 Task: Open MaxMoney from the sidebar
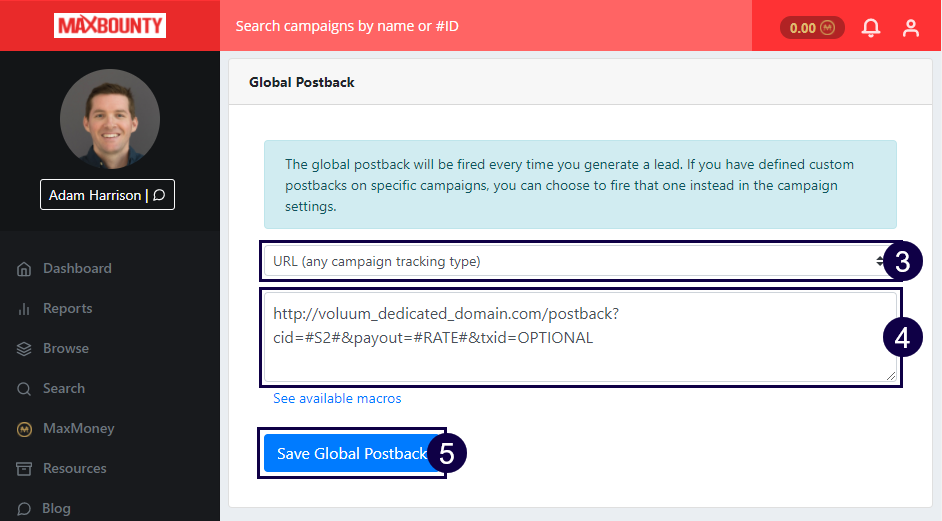pyautogui.click(x=78, y=429)
